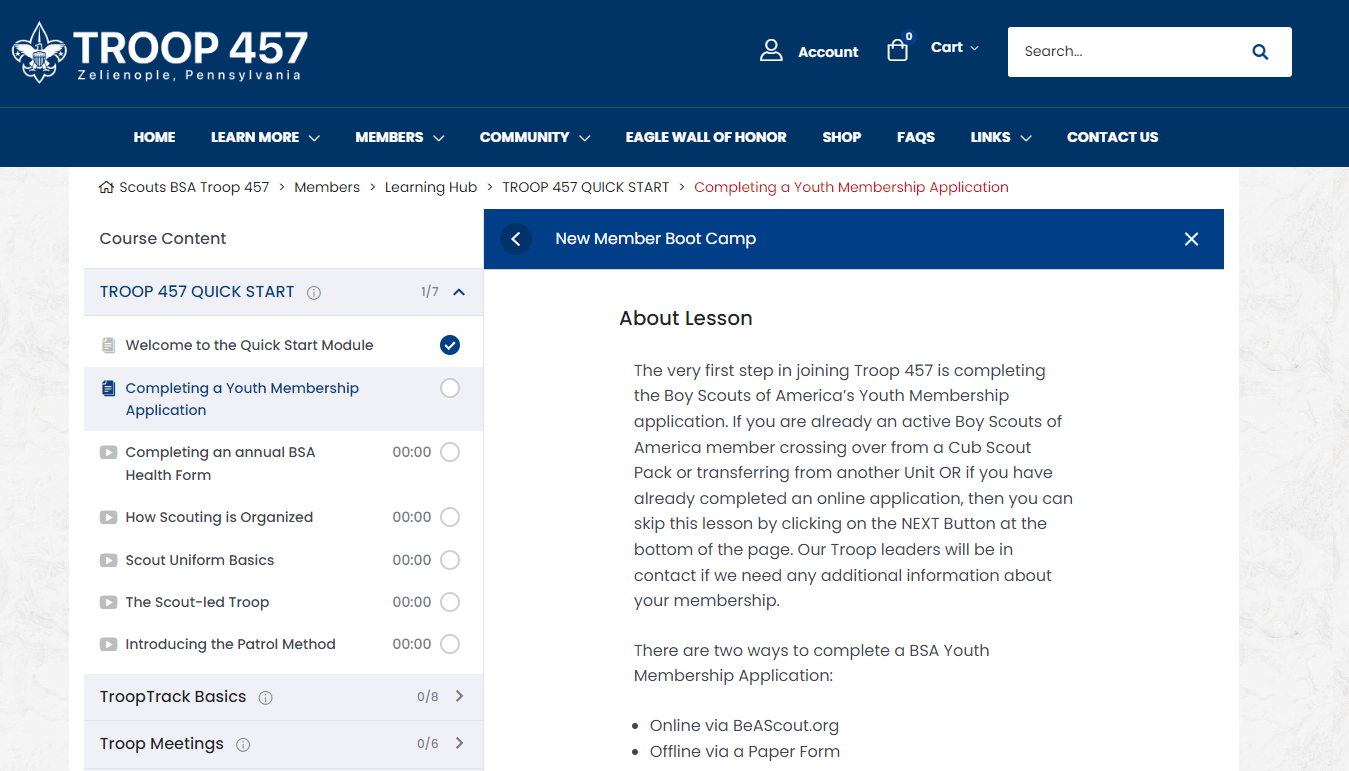Mark The Scout-led Troop as complete
Viewport: 1349px width, 771px height.
tap(450, 602)
